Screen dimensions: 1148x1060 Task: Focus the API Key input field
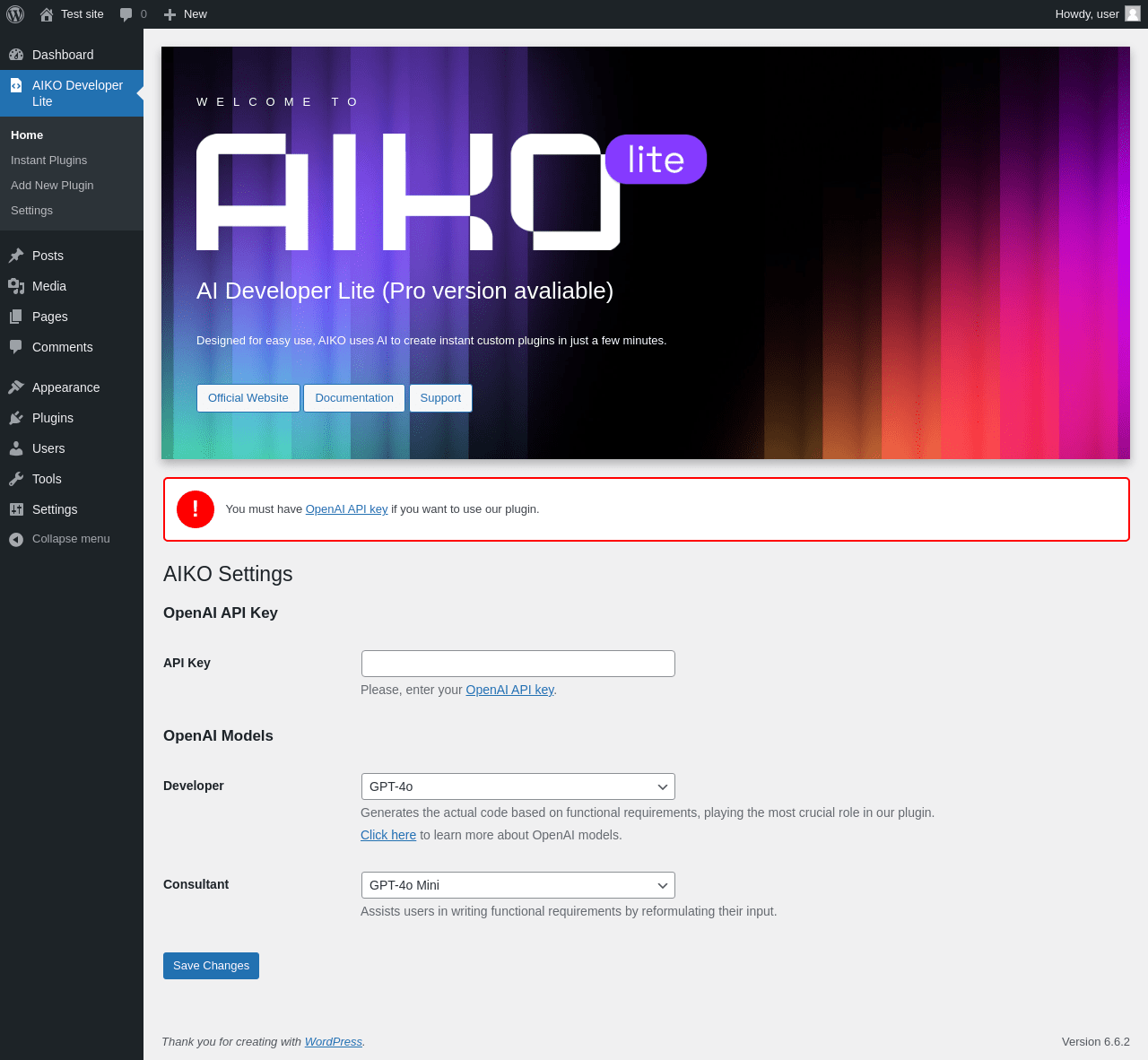click(517, 664)
